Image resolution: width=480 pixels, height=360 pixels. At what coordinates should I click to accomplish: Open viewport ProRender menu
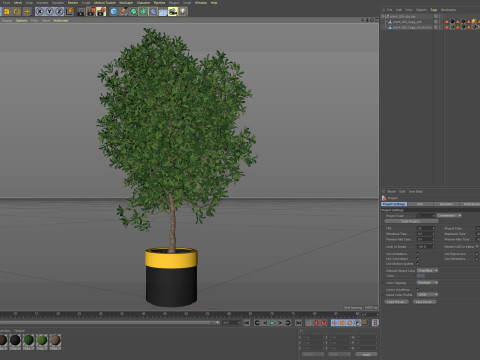click(61, 20)
